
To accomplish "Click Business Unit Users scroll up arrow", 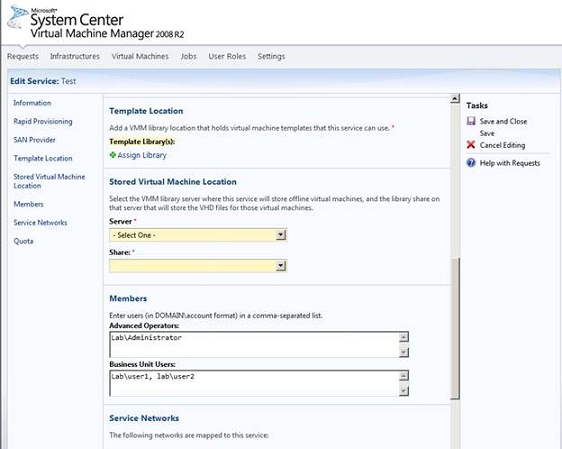I will (404, 376).
